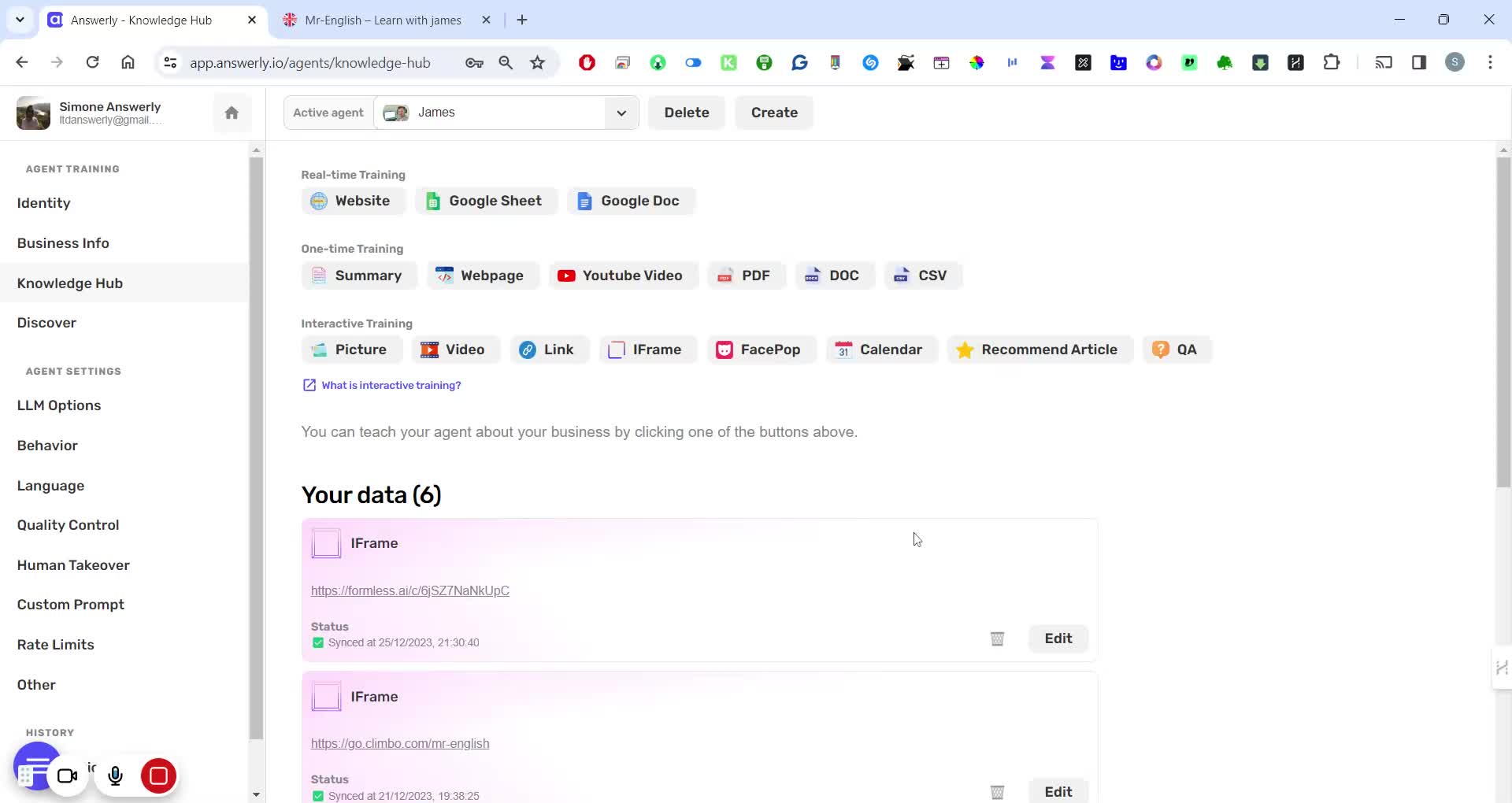The height and width of the screenshot is (803, 1512).
Task: Toggle the browser side panel
Action: tap(1419, 63)
